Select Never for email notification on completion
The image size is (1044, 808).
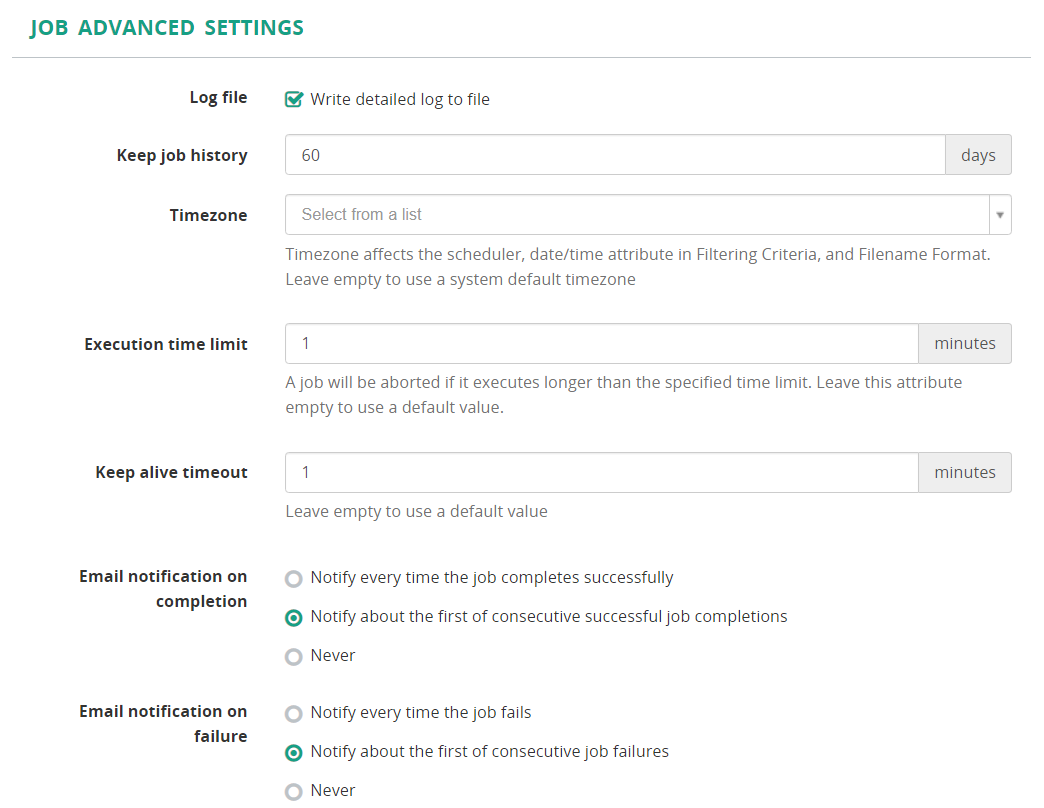[x=294, y=657]
